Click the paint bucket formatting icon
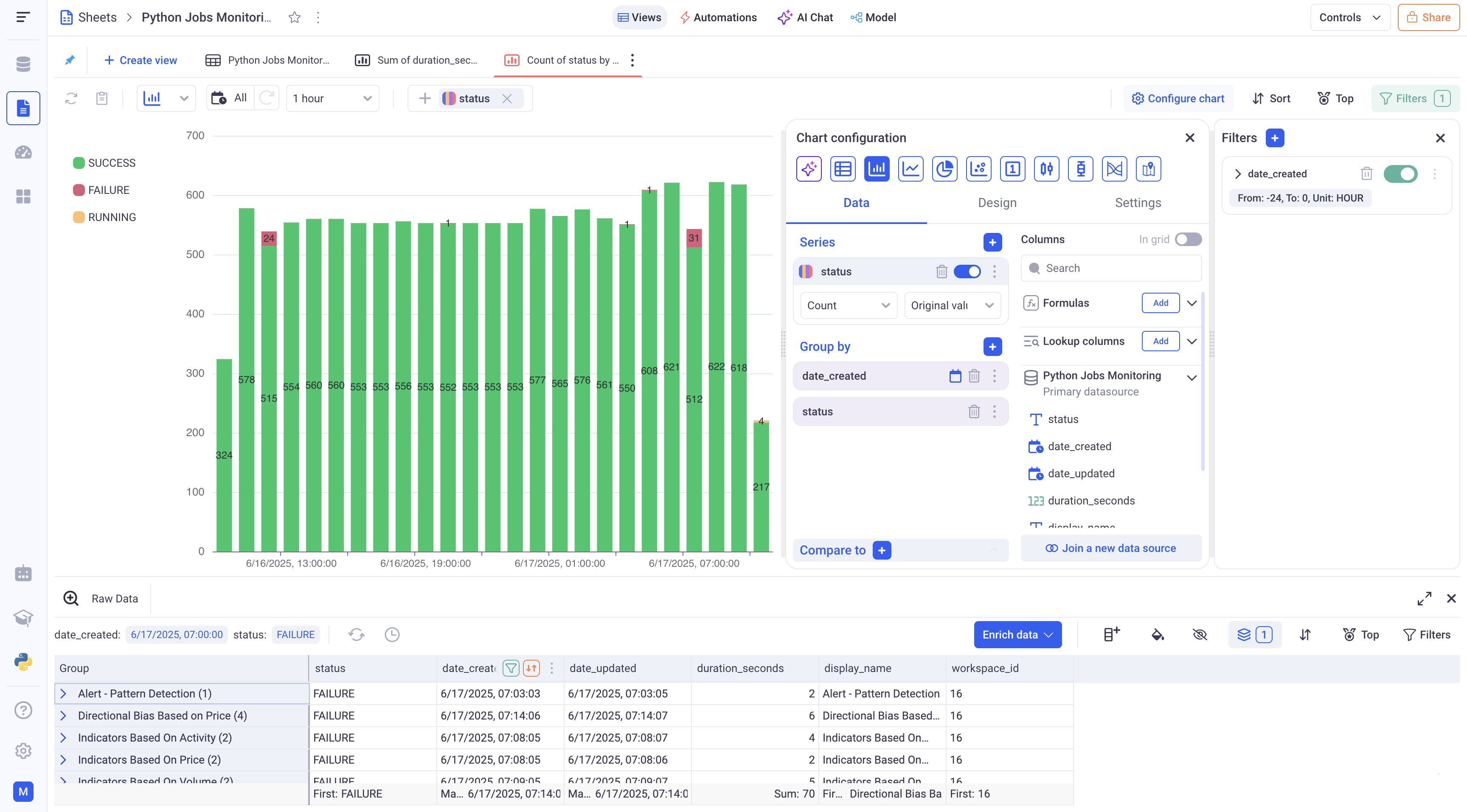1467x812 pixels. (x=1157, y=635)
